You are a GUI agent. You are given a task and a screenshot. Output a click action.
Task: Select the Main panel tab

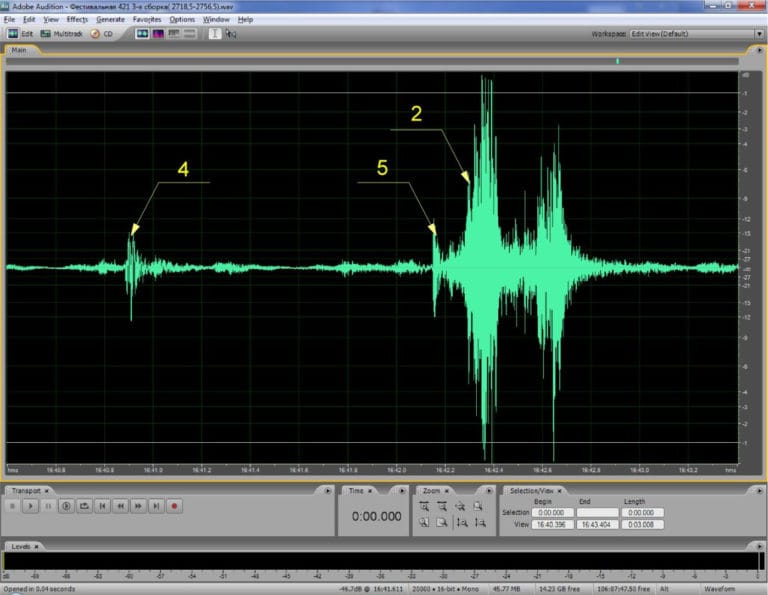click(x=19, y=50)
